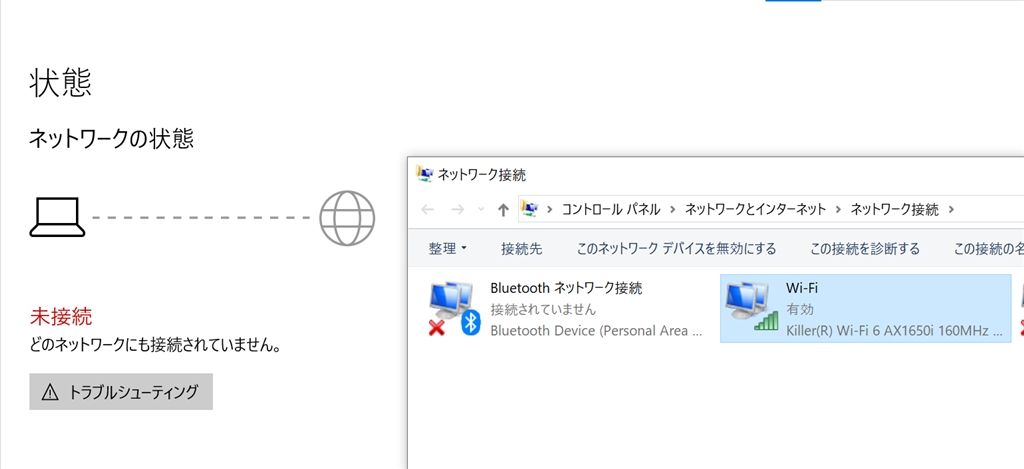Expand chevron before コントロール パネル breadcrumb
The width and height of the screenshot is (1024, 469).
(550, 210)
